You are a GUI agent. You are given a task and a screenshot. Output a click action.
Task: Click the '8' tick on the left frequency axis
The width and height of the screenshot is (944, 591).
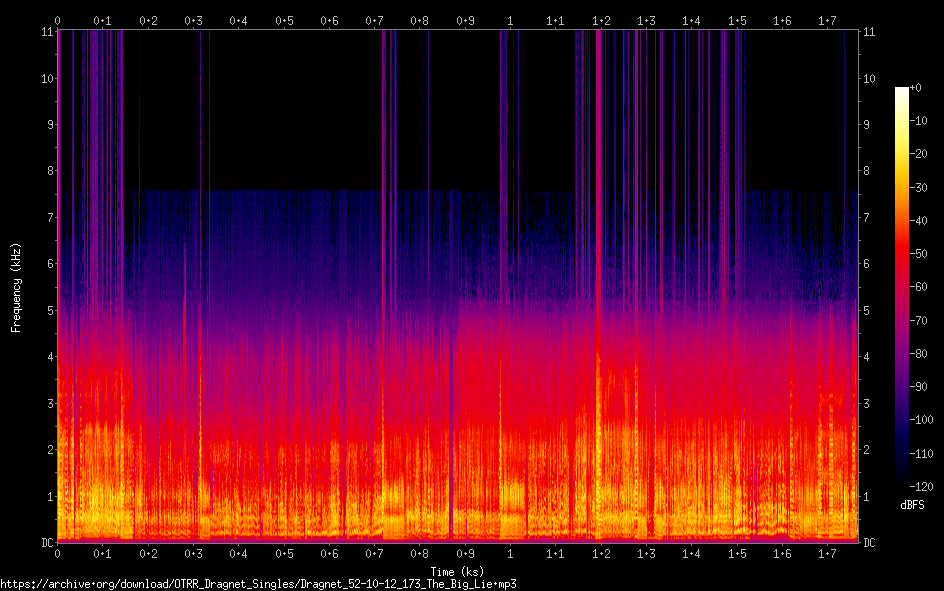[x=50, y=171]
